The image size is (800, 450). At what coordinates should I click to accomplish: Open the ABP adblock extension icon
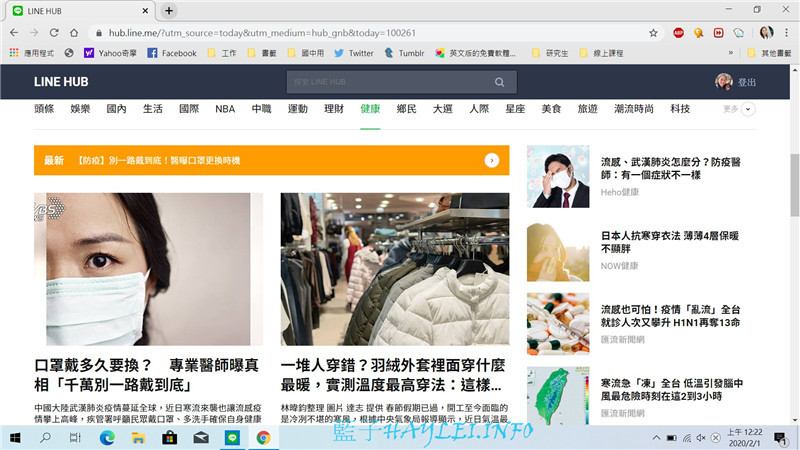[x=678, y=33]
